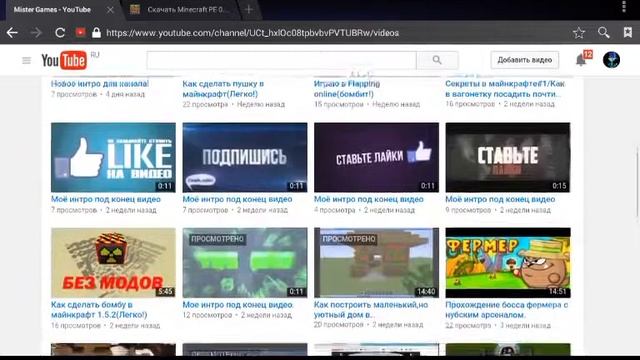640x360 pixels.
Task: Open Играю в Flapping online link
Action: click(x=347, y=89)
